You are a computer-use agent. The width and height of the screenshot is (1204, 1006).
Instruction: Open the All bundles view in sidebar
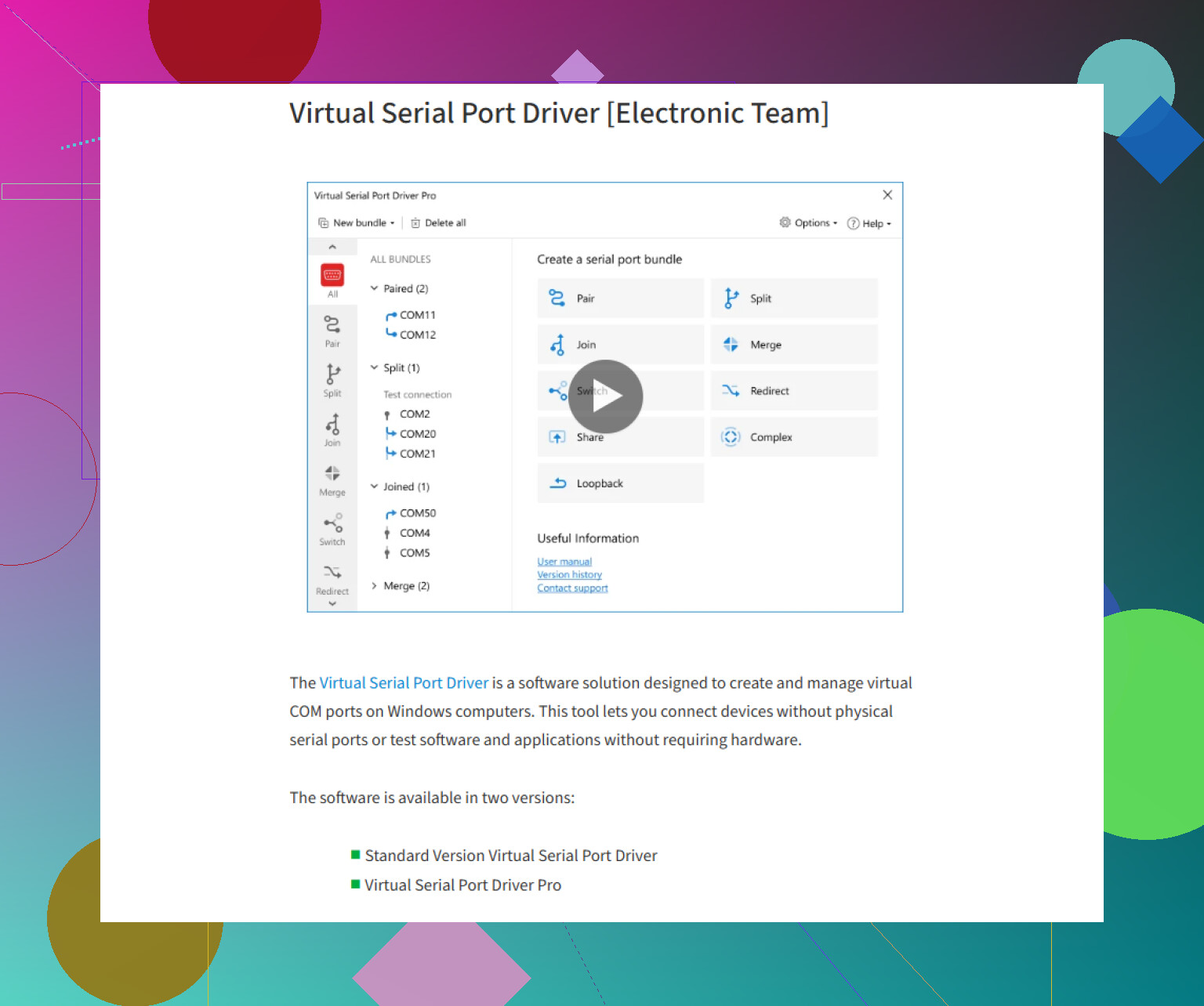(x=332, y=278)
